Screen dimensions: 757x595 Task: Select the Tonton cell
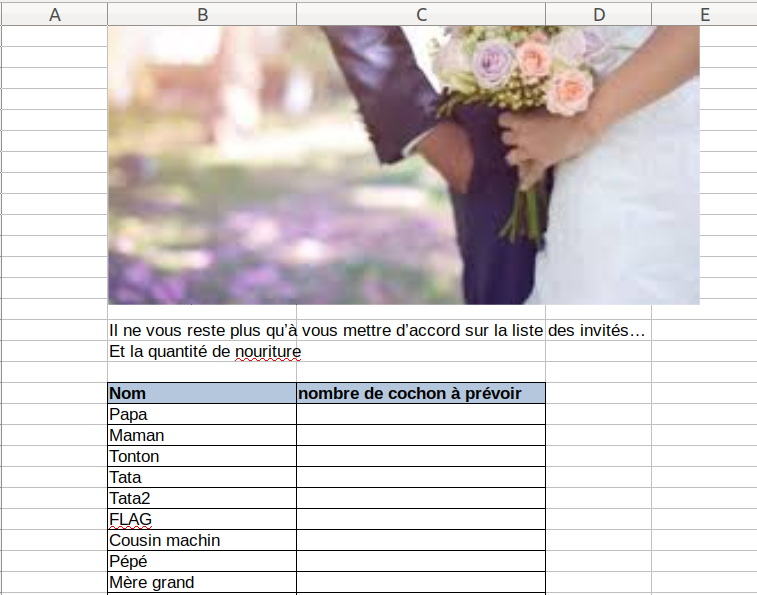[x=202, y=456]
